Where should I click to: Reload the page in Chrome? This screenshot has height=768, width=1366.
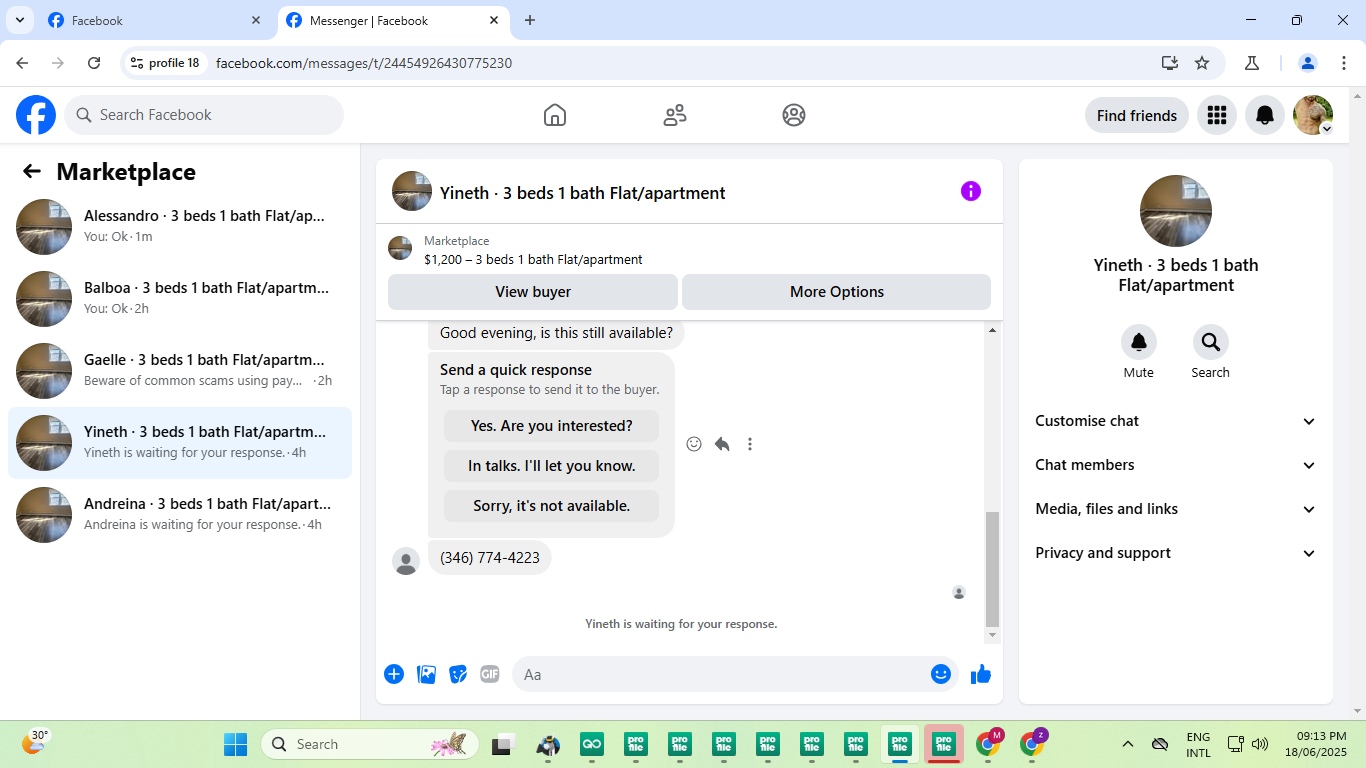[x=94, y=63]
